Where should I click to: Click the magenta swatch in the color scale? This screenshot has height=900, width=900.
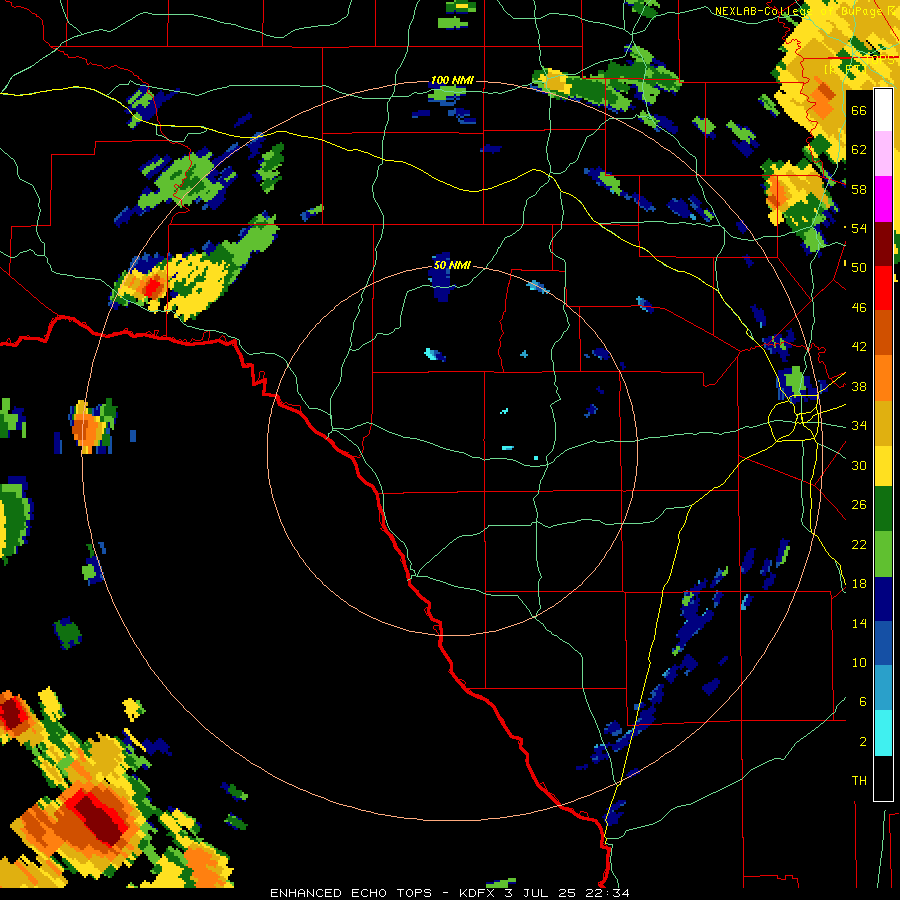883,199
